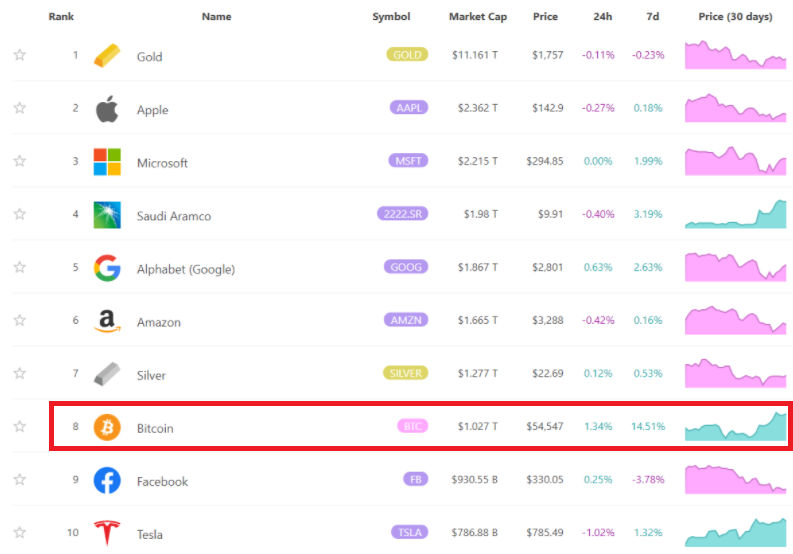This screenshot has height=554, width=793.
Task: Open Gold's 30-day price chart
Action: point(735,55)
